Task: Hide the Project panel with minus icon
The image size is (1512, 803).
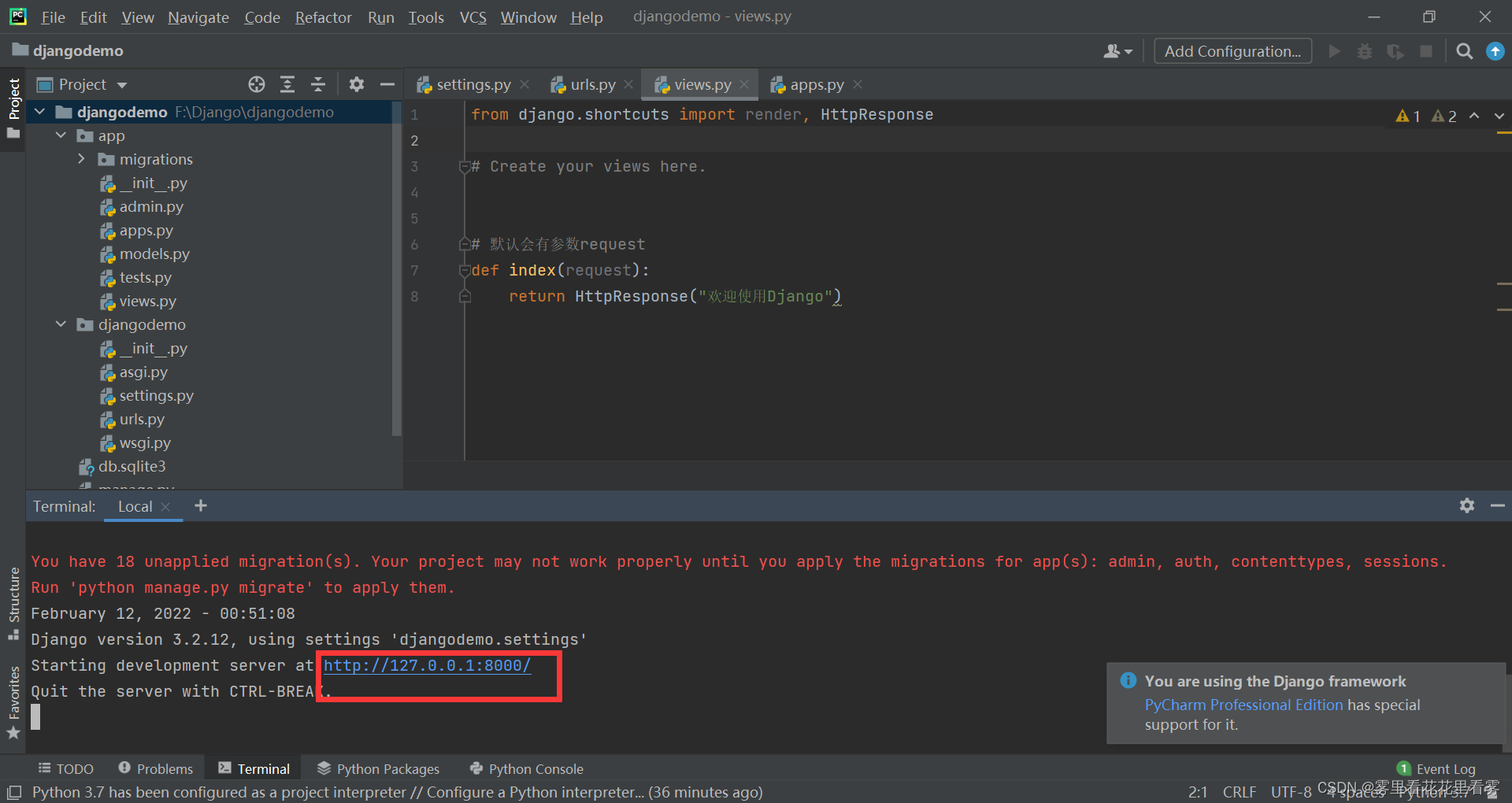Action: 387,84
